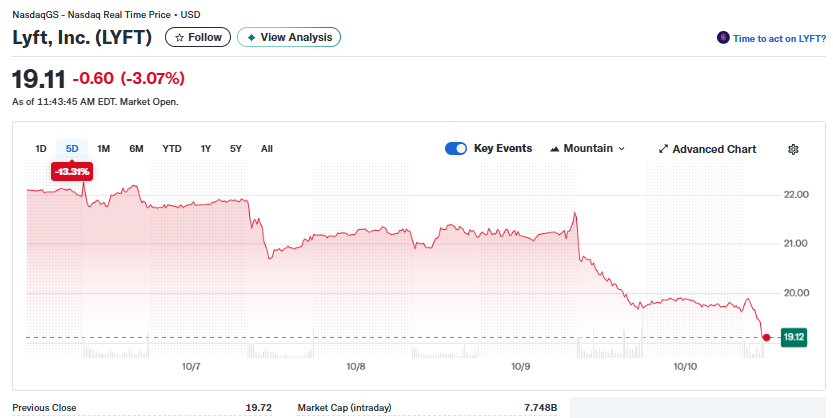Click the purple icon beside Time to act
This screenshot has height=418, width=833.
[723, 38]
